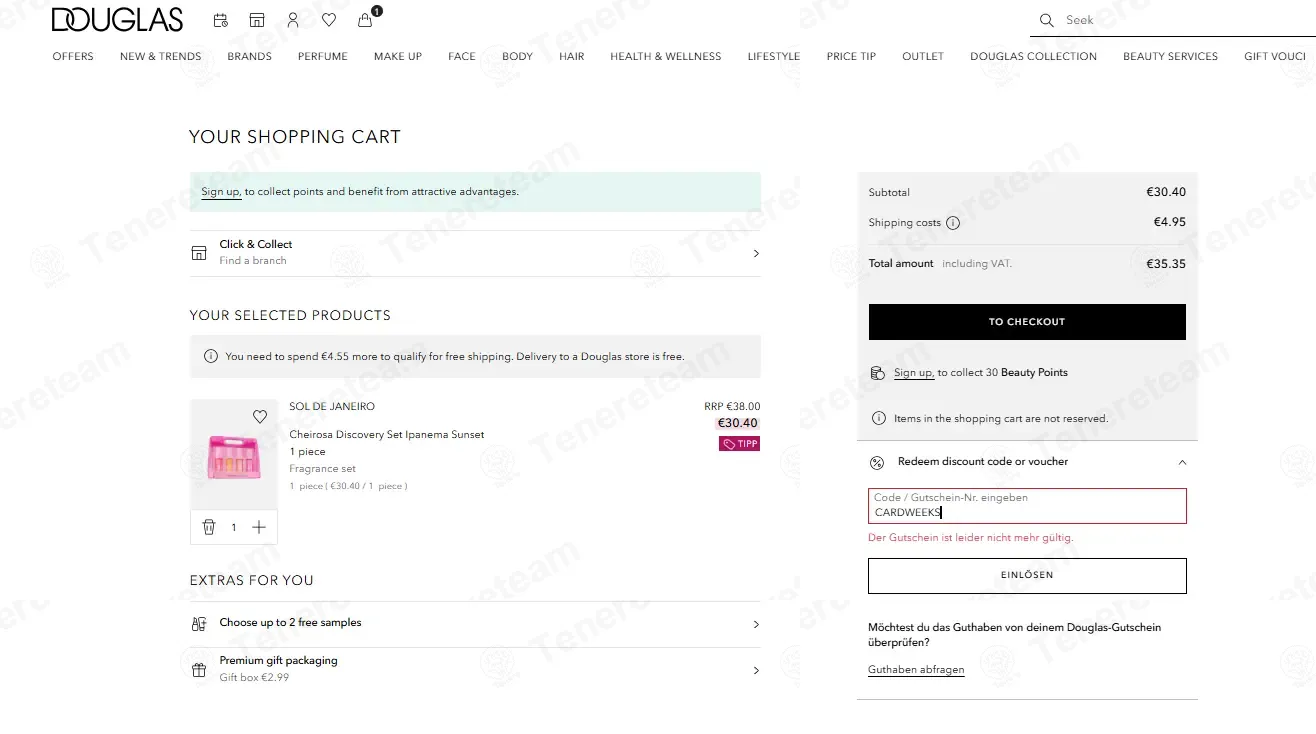Increase quantity with the plus icon
Image resolution: width=1316 pixels, height=734 pixels.
coord(259,527)
